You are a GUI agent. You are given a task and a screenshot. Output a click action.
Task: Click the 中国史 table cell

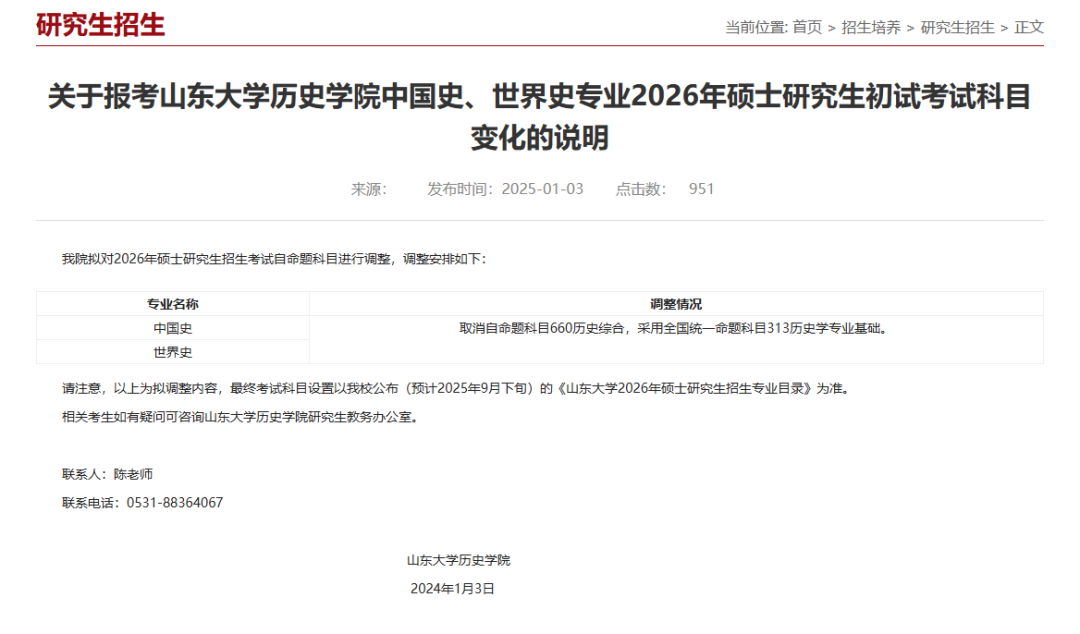tap(173, 328)
